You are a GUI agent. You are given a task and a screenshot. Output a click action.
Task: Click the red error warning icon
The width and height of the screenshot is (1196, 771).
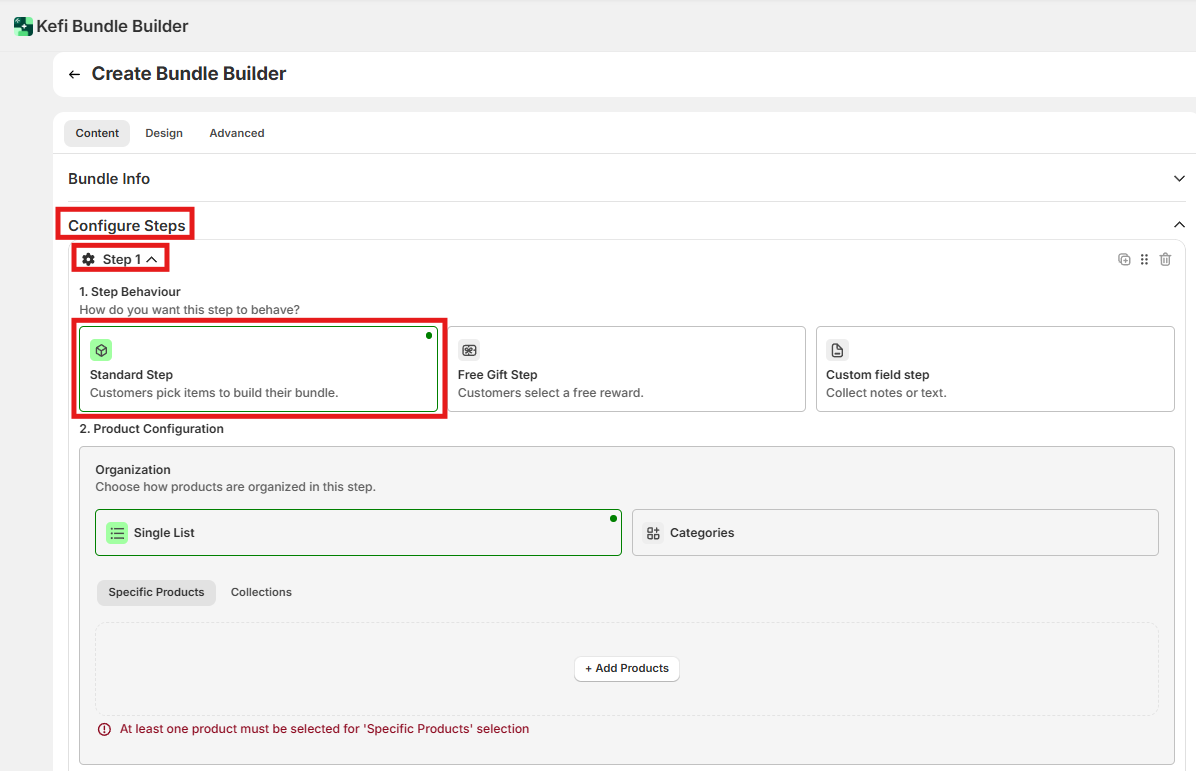click(x=104, y=729)
